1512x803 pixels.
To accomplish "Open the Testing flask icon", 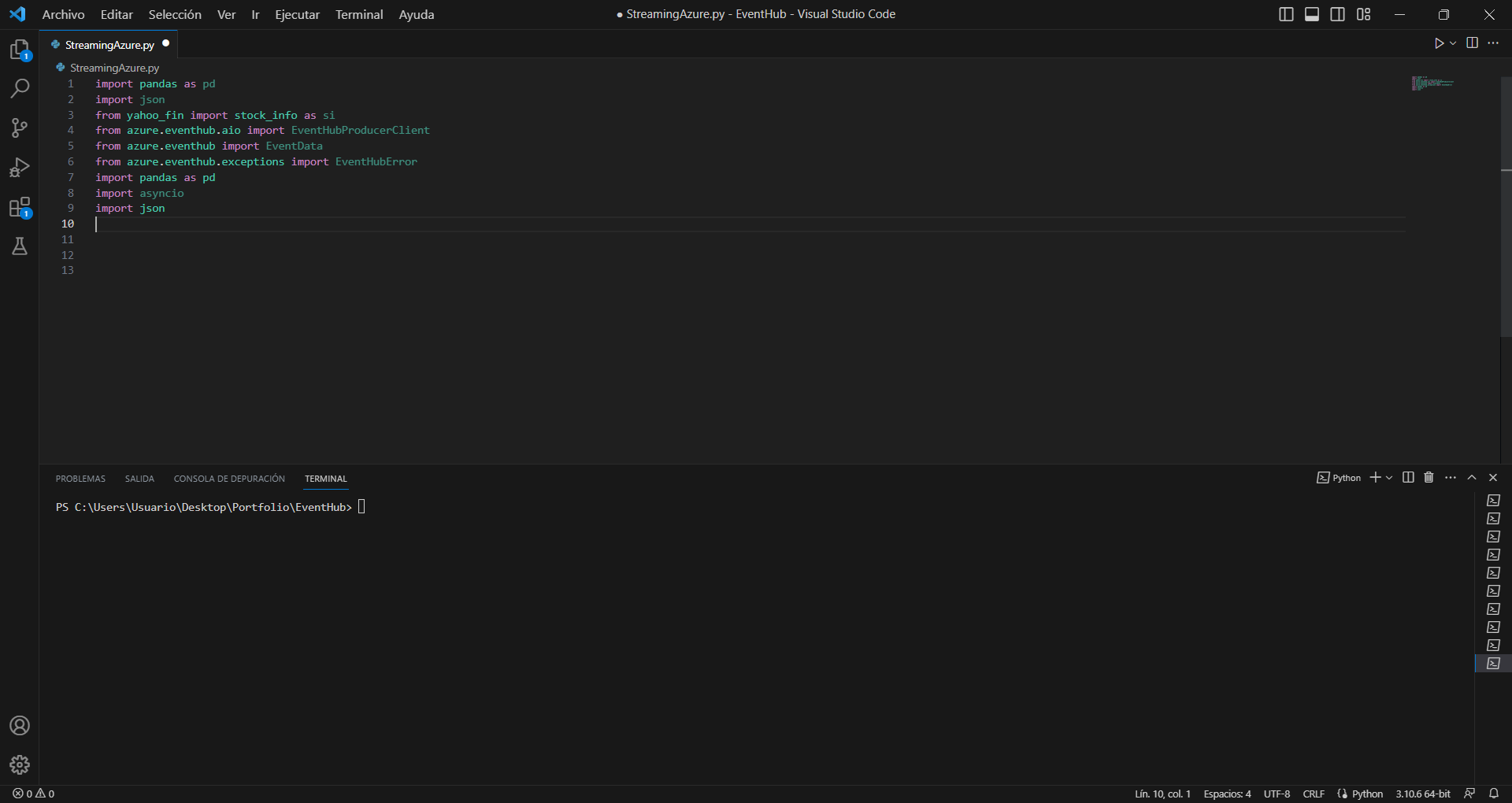I will point(20,247).
